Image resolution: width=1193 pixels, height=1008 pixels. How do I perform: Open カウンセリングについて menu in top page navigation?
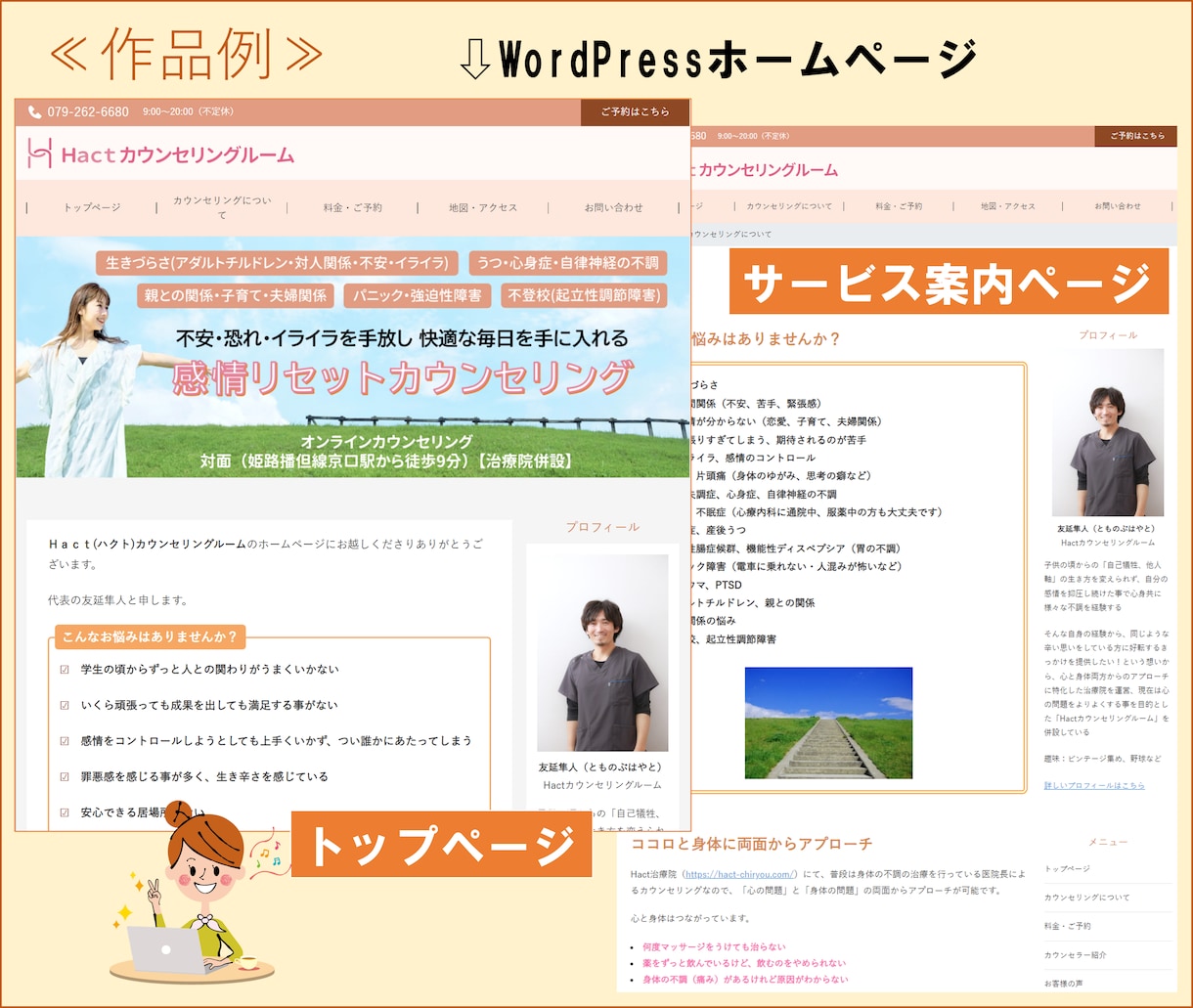coord(222,207)
